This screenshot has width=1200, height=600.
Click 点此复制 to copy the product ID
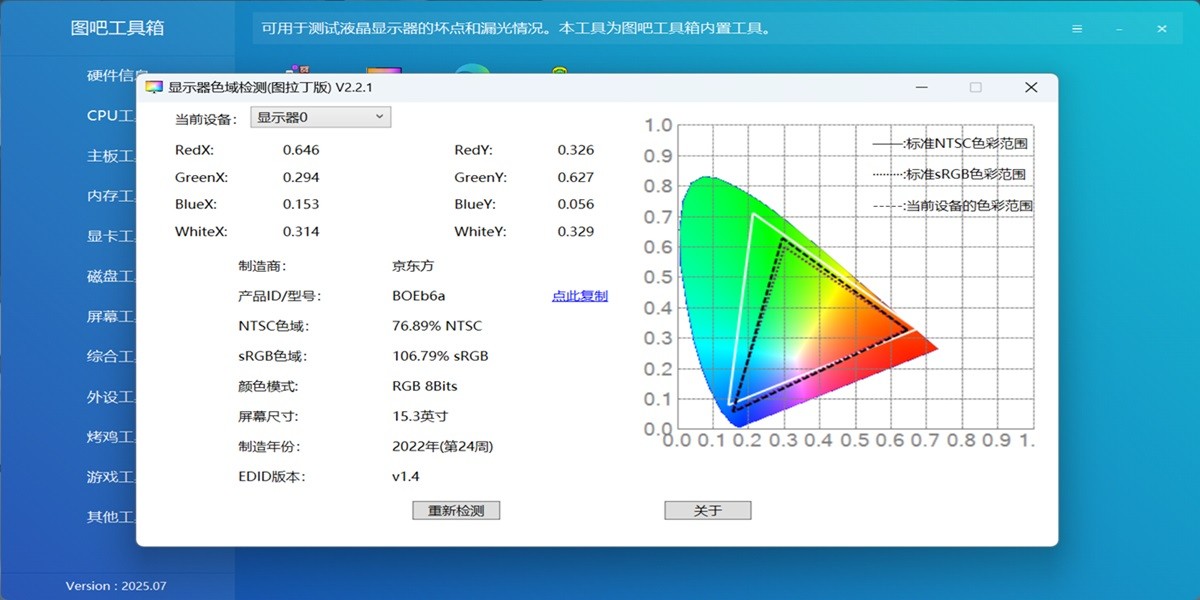pyautogui.click(x=578, y=296)
